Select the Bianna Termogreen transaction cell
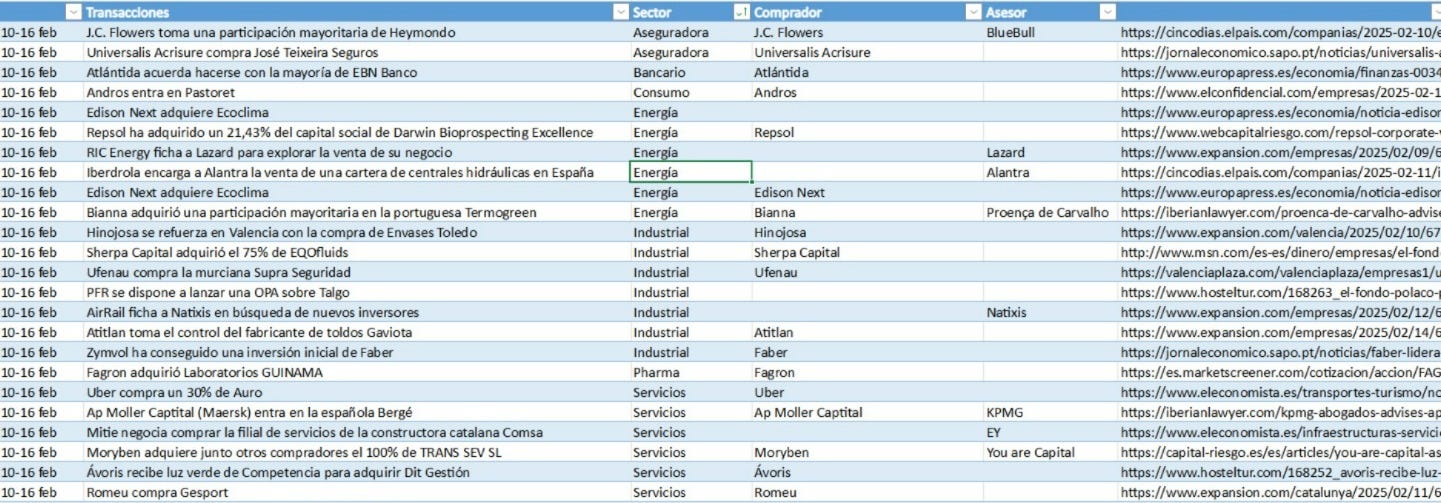Viewport: 1441px width, 503px height. coord(355,212)
